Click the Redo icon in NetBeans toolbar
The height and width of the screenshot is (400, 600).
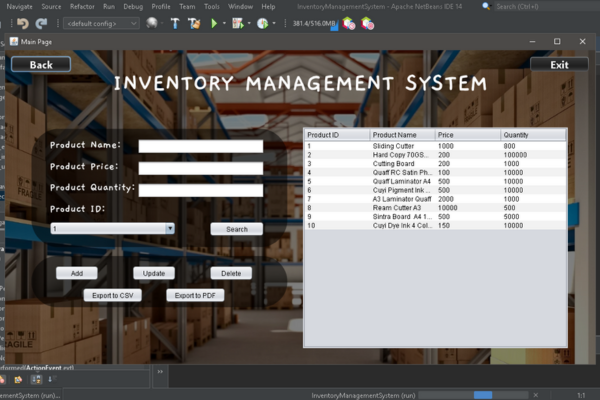coord(41,23)
